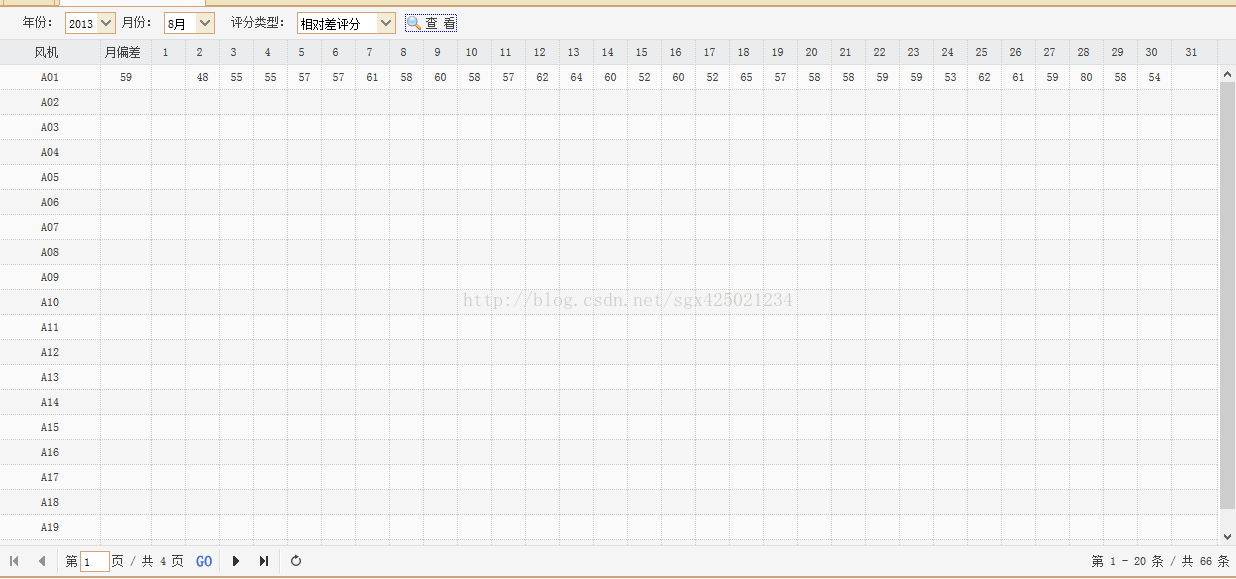Go to the first page
The width and height of the screenshot is (1236, 579).
pos(14,561)
